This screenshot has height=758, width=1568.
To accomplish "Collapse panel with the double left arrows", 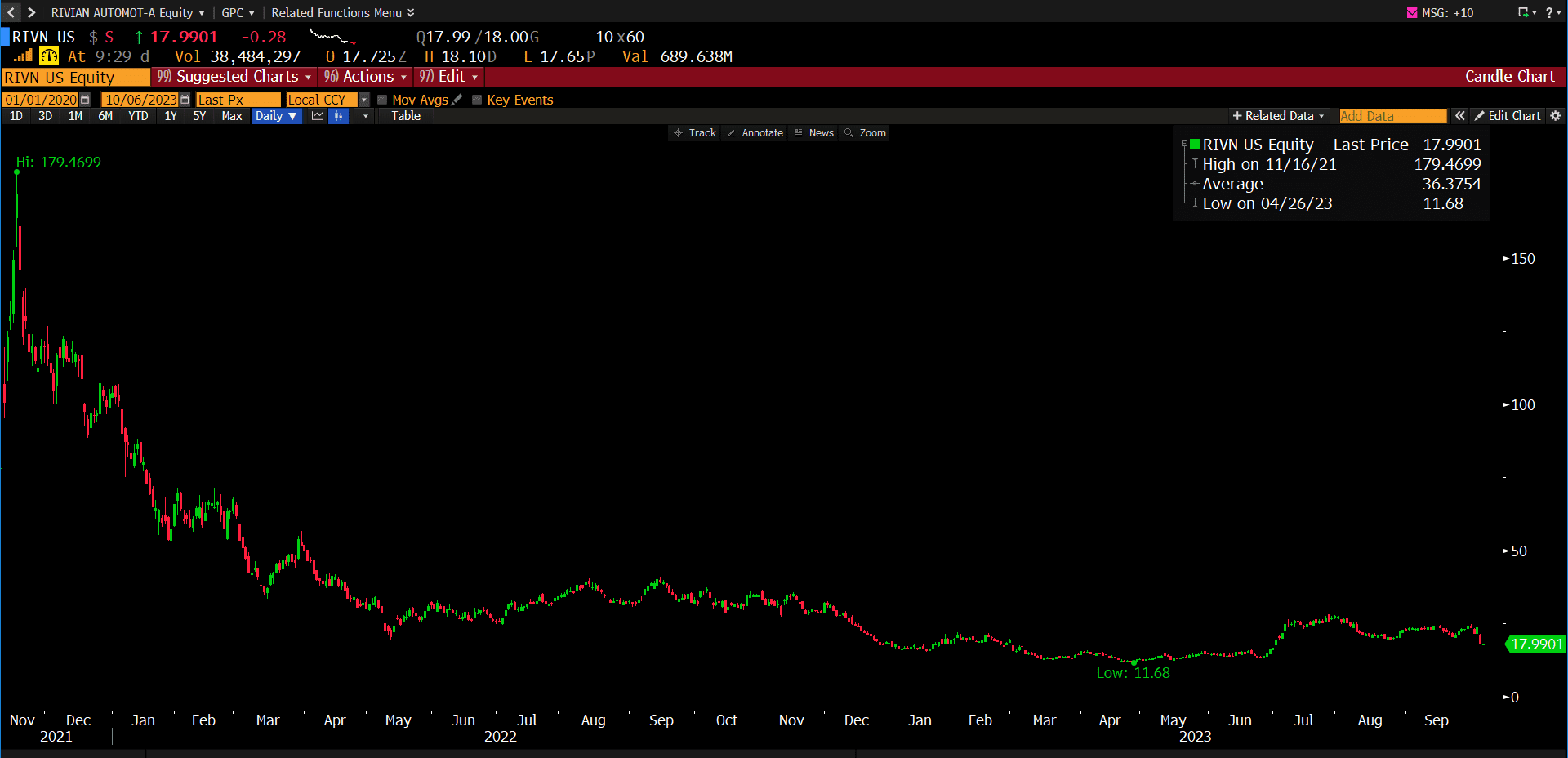I will point(1460,116).
